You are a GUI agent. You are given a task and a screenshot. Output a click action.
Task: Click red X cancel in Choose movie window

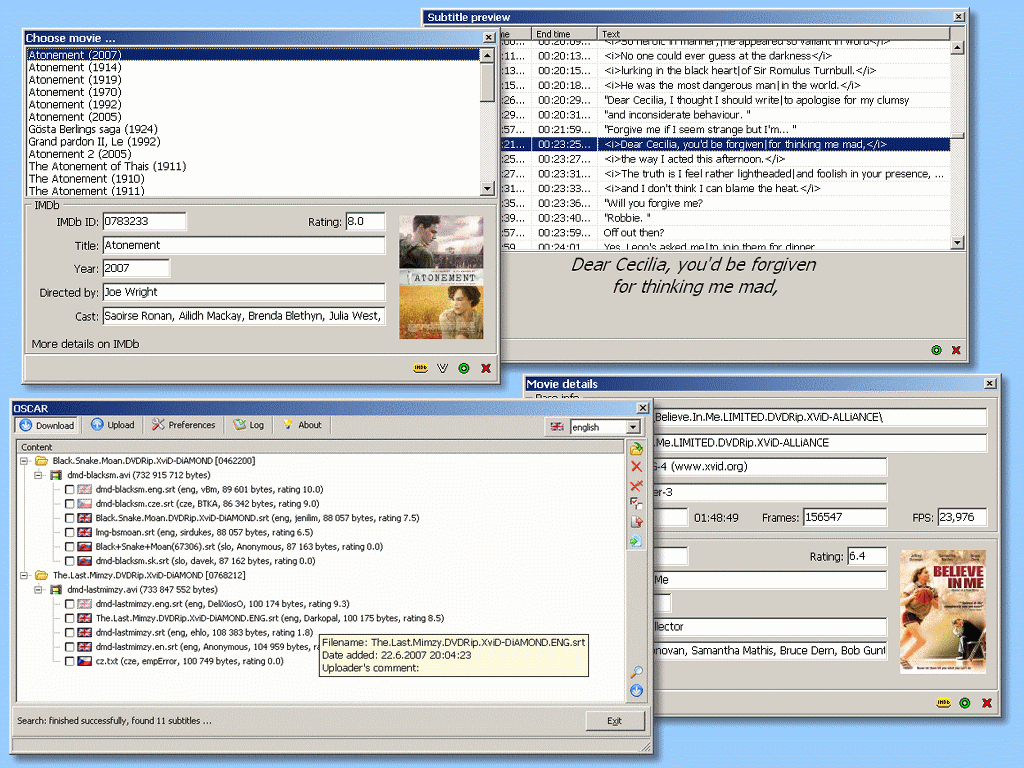coord(486,368)
